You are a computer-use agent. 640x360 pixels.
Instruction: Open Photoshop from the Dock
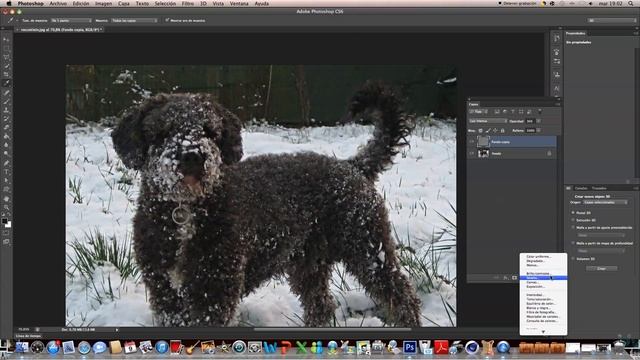[409, 347]
